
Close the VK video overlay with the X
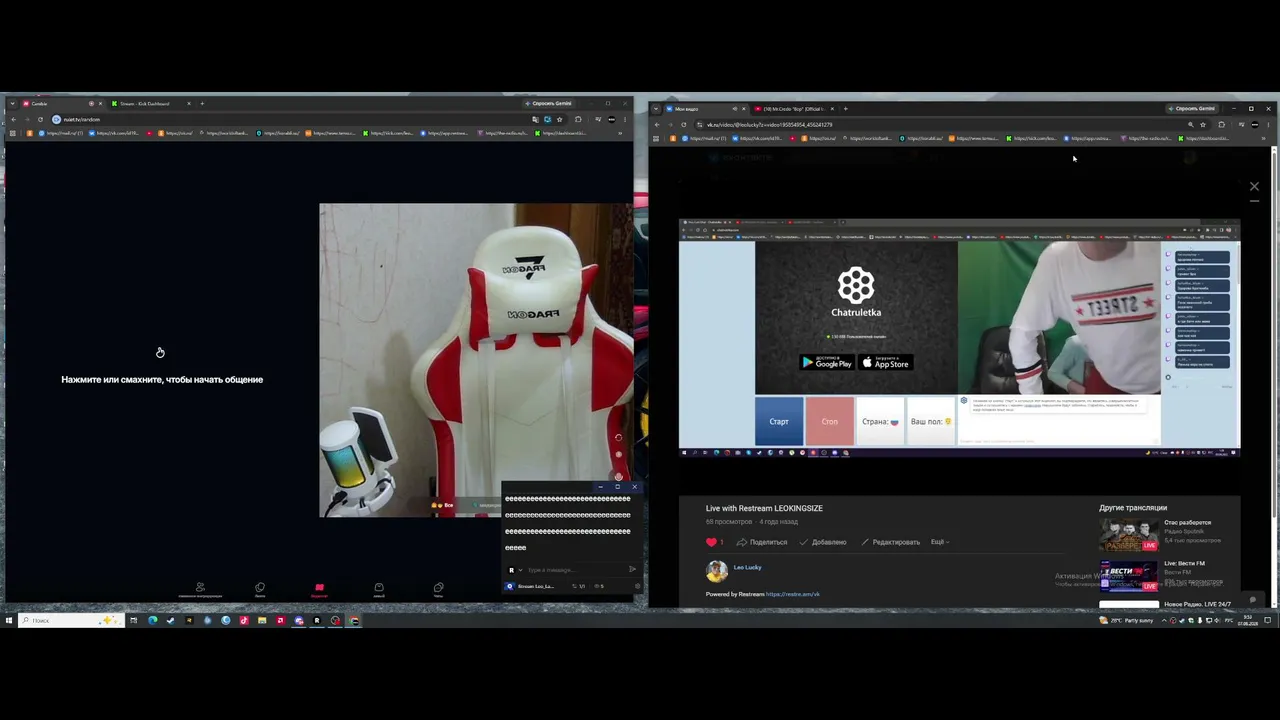[1254, 186]
